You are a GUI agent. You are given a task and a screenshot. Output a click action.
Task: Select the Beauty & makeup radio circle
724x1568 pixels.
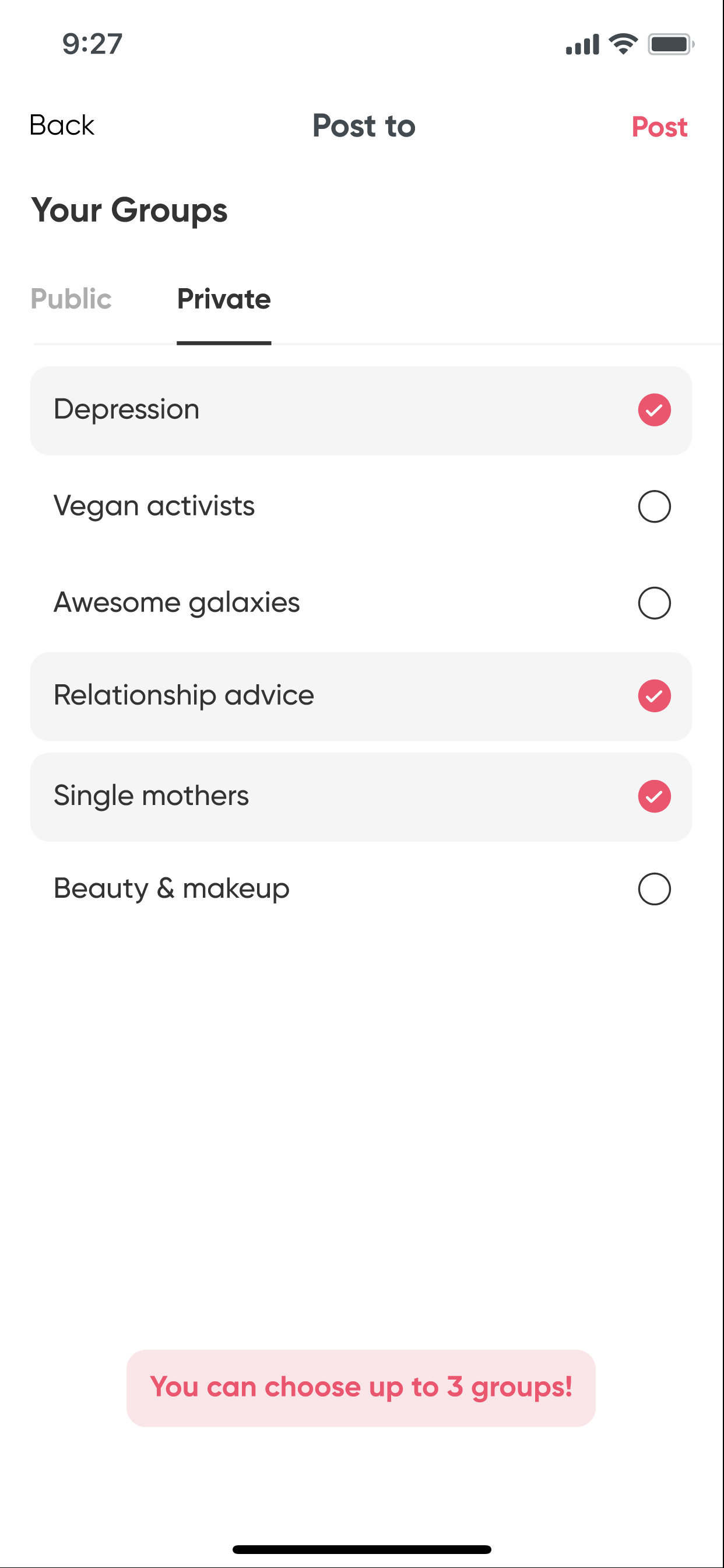point(654,888)
